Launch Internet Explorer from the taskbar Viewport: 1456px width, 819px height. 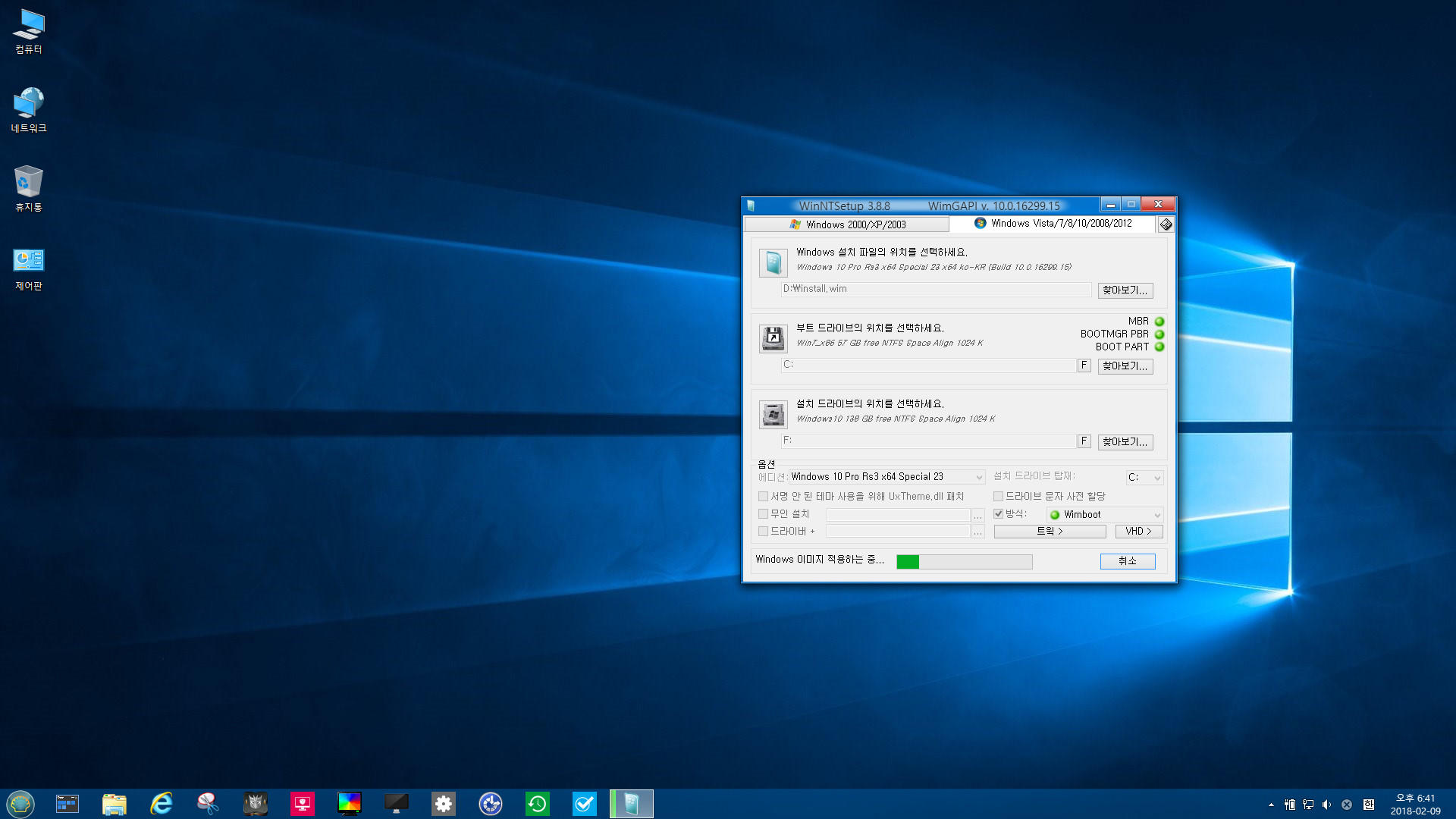pyautogui.click(x=162, y=804)
